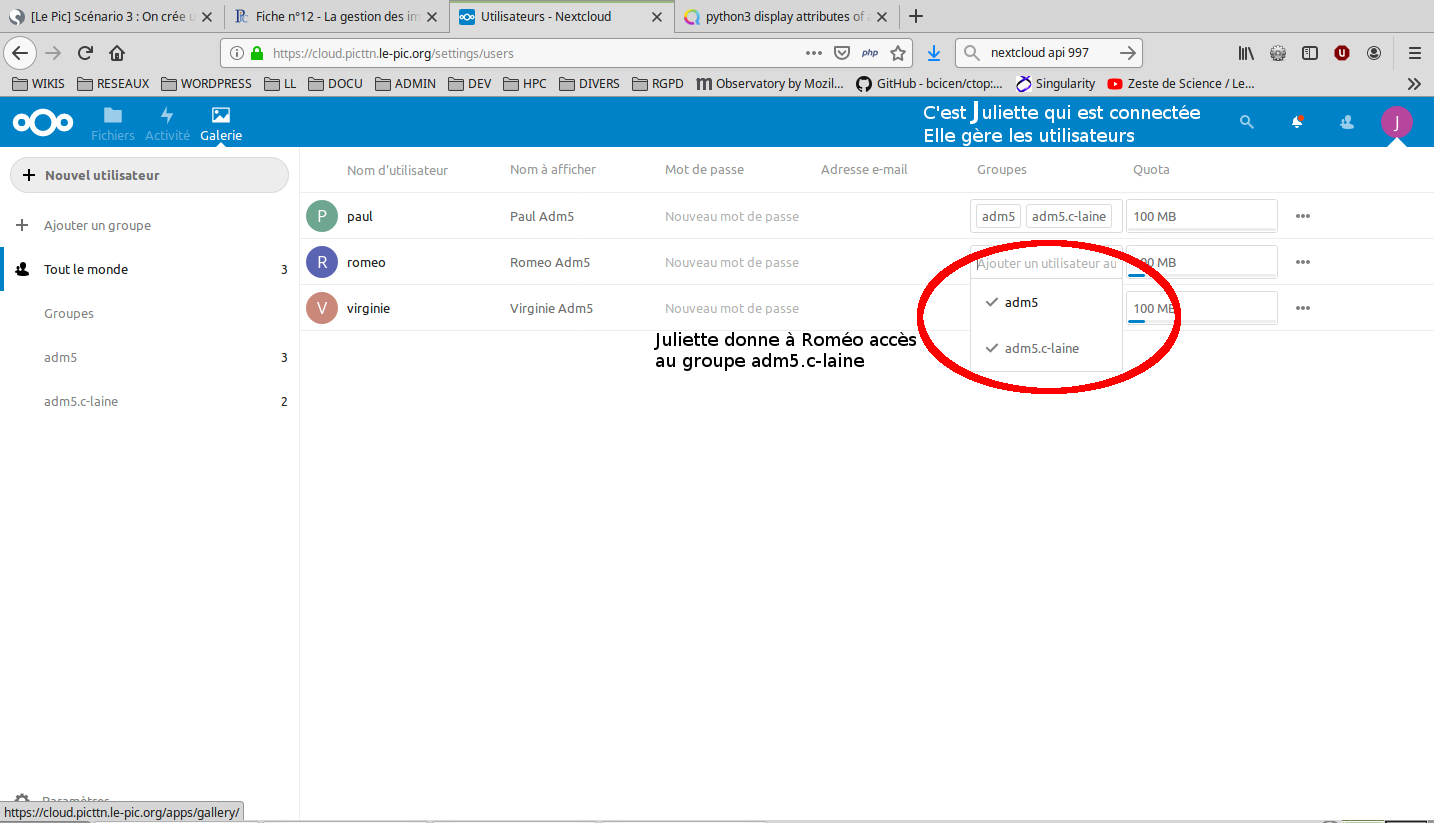
Task: Bookmark this page with the star
Action: coord(898,53)
